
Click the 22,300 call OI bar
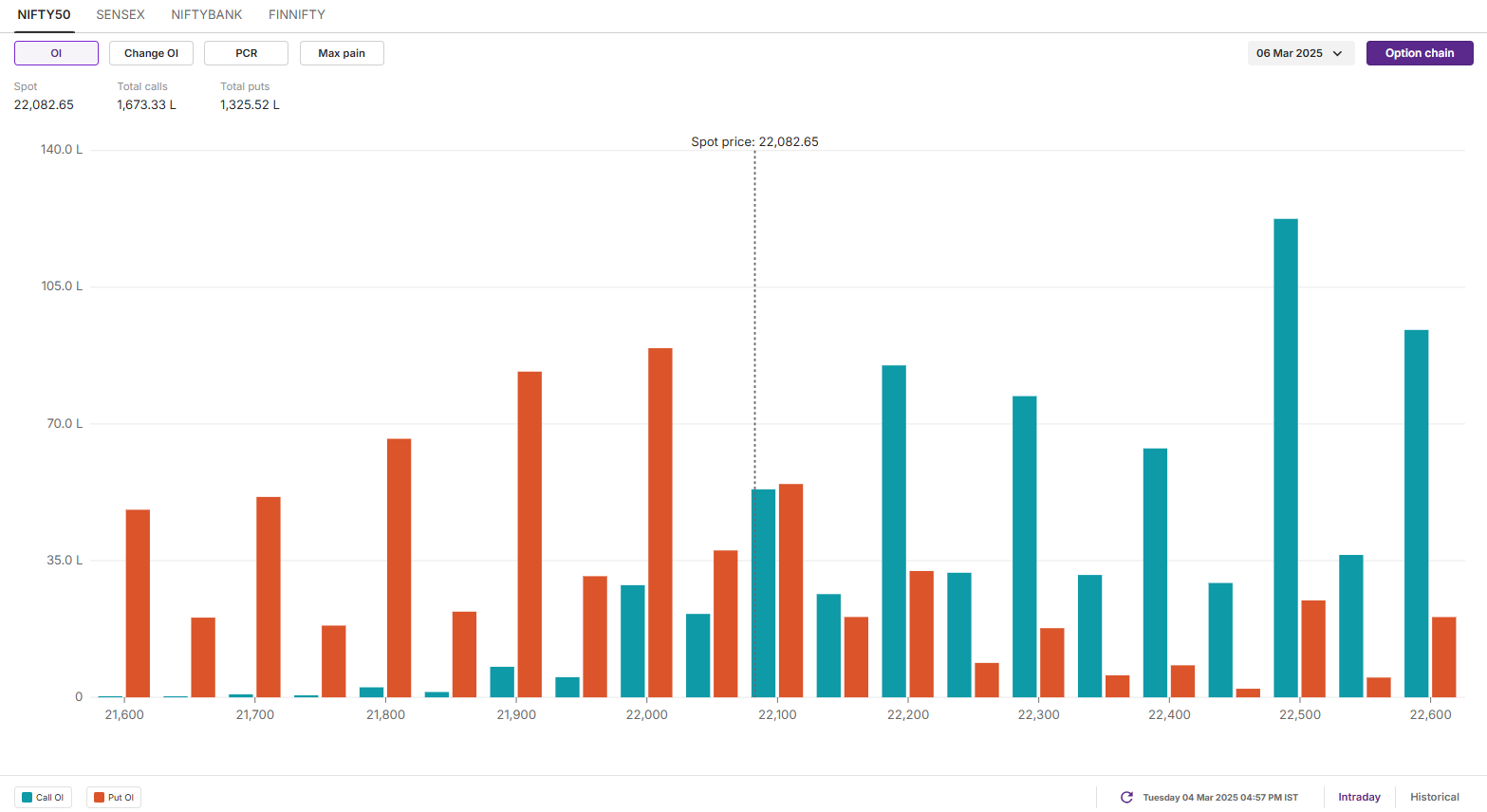1025,546
